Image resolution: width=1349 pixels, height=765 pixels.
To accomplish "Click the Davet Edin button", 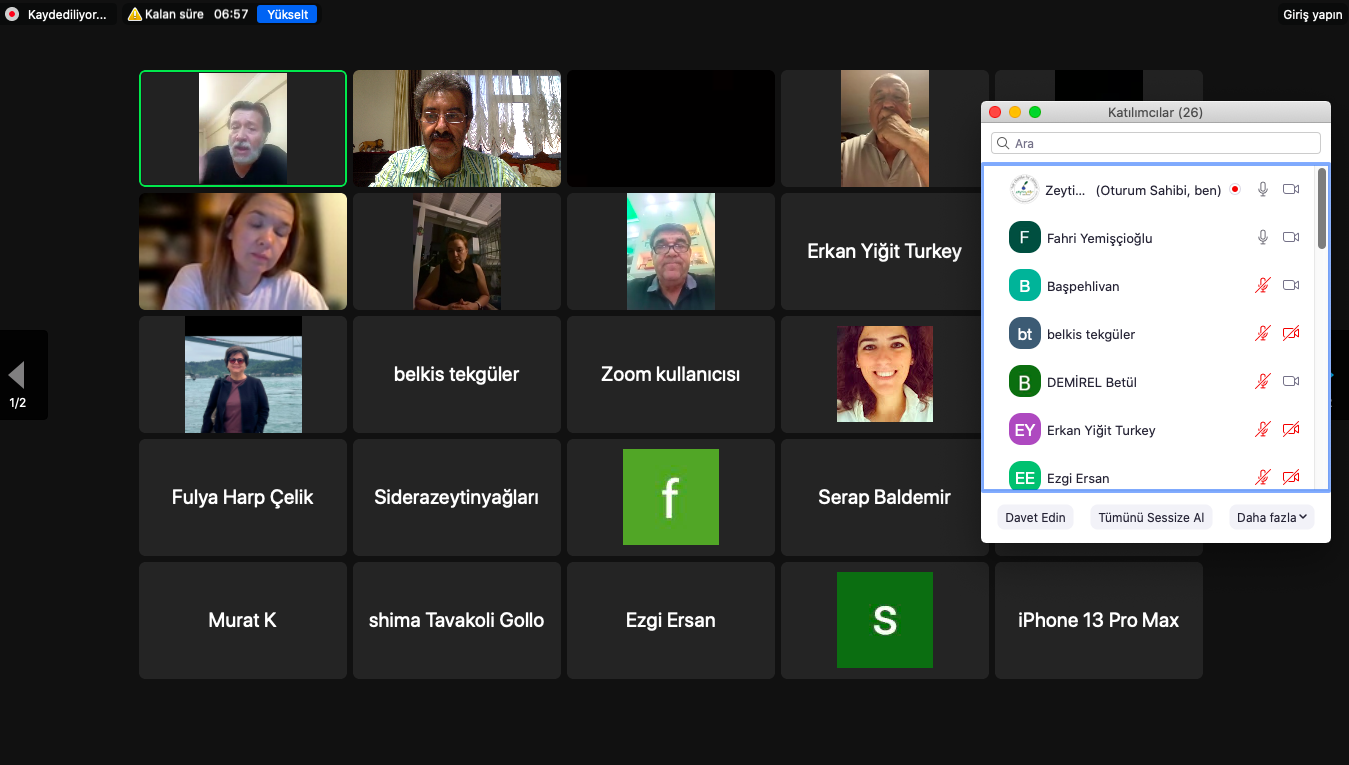I will tap(1035, 517).
